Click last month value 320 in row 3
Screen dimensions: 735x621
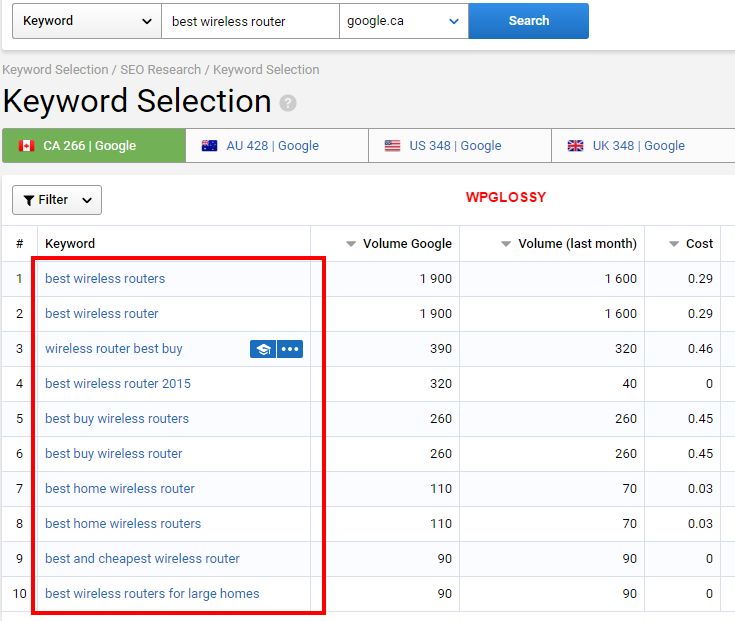tap(626, 349)
